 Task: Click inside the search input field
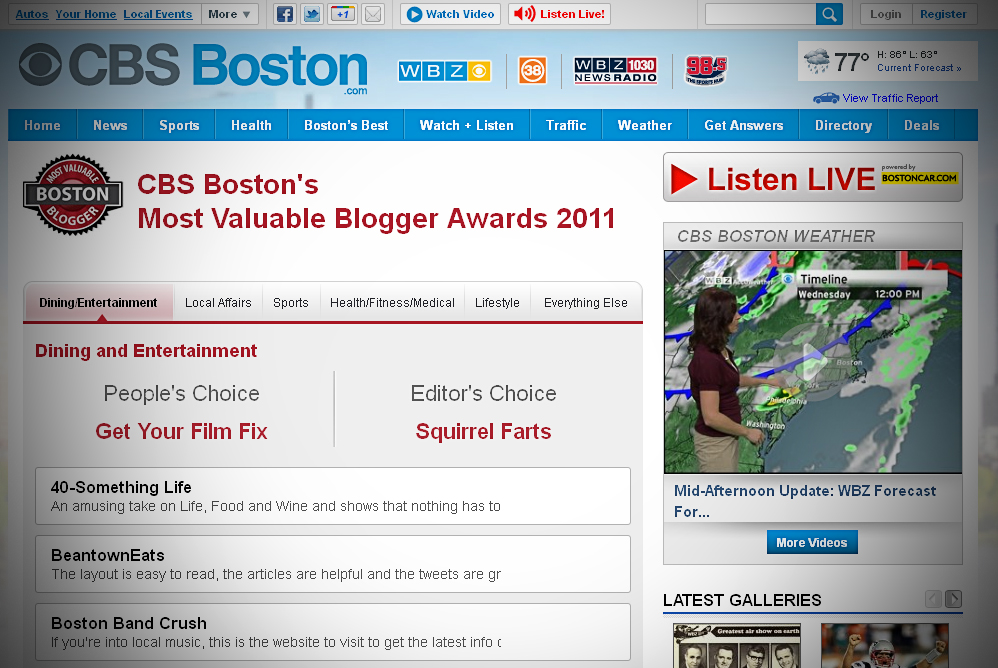[761, 14]
